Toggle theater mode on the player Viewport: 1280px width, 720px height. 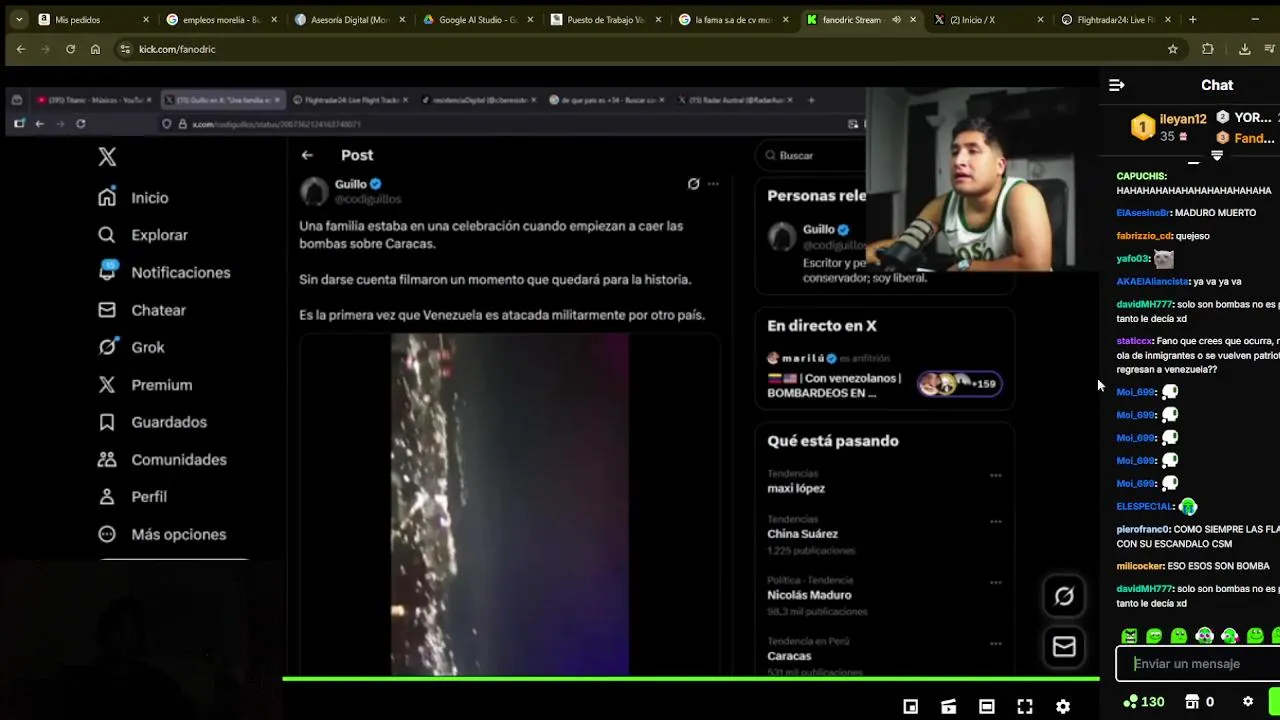986,706
